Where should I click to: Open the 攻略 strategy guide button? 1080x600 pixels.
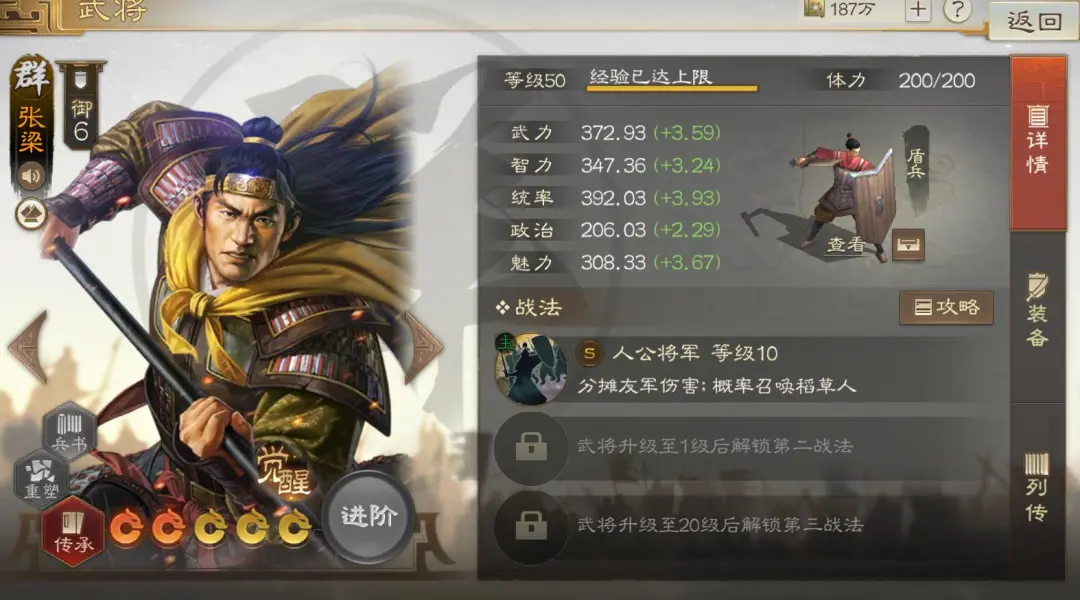point(946,307)
